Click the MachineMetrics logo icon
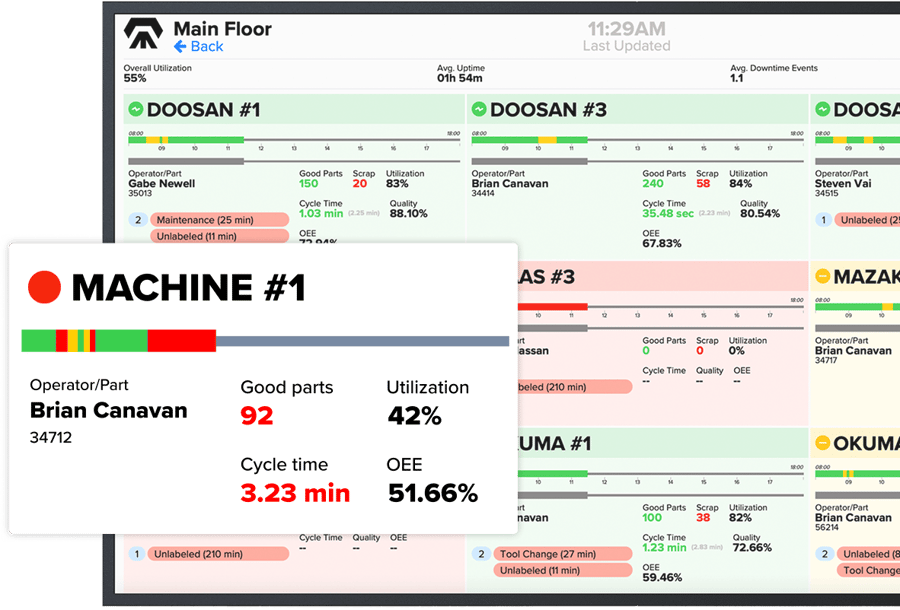Screen dimensions: 900x610 click(x=143, y=34)
